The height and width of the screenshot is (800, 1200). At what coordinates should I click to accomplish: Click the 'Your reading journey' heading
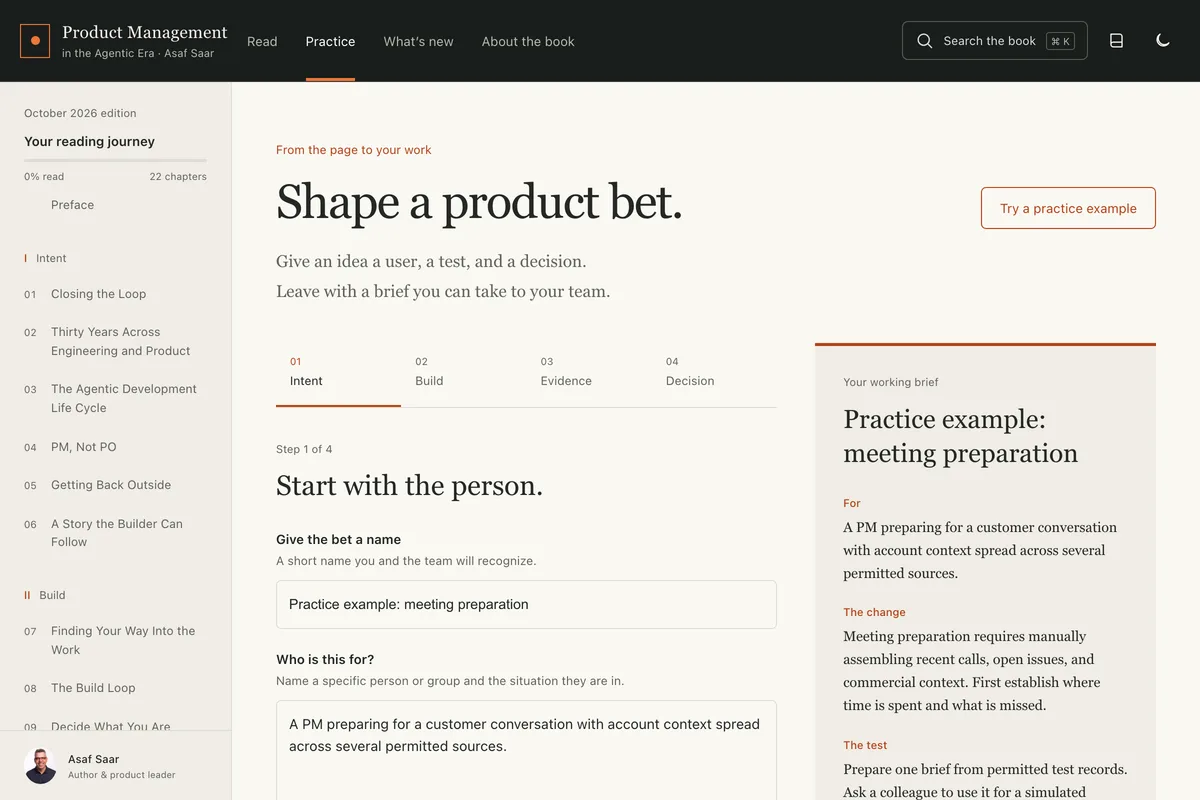click(x=89, y=141)
